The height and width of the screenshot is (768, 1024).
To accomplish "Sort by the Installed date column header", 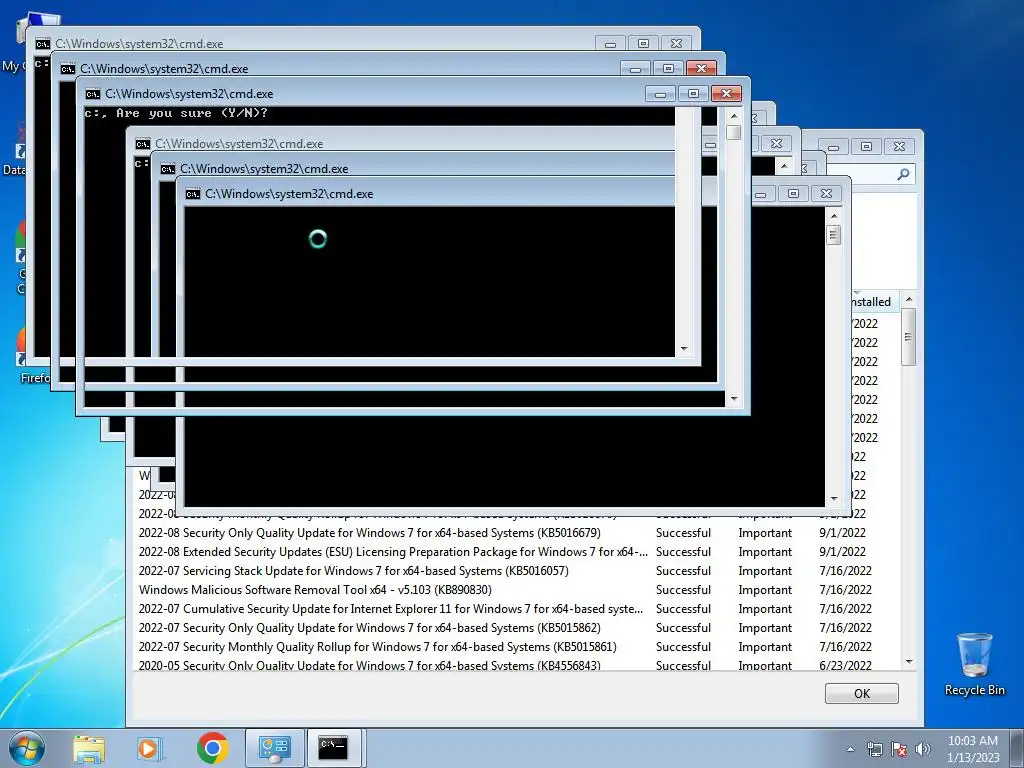I will 876,302.
